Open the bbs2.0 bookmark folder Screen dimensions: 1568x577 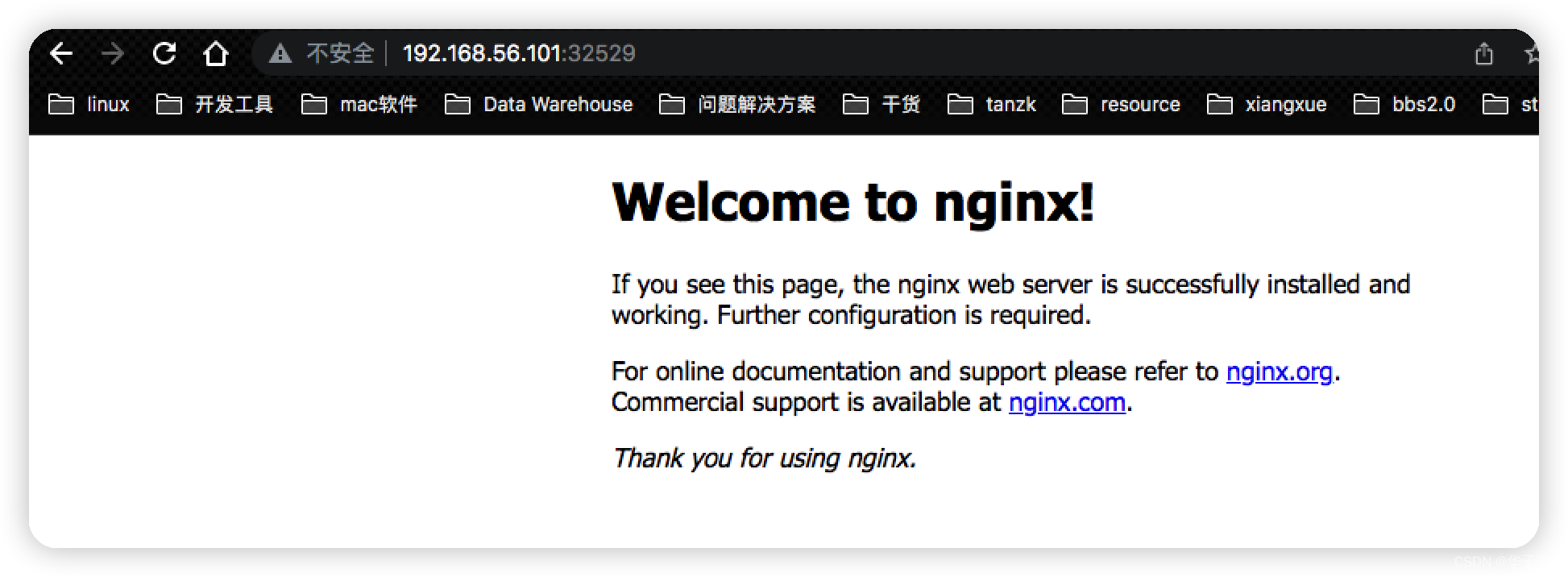click(x=1404, y=104)
